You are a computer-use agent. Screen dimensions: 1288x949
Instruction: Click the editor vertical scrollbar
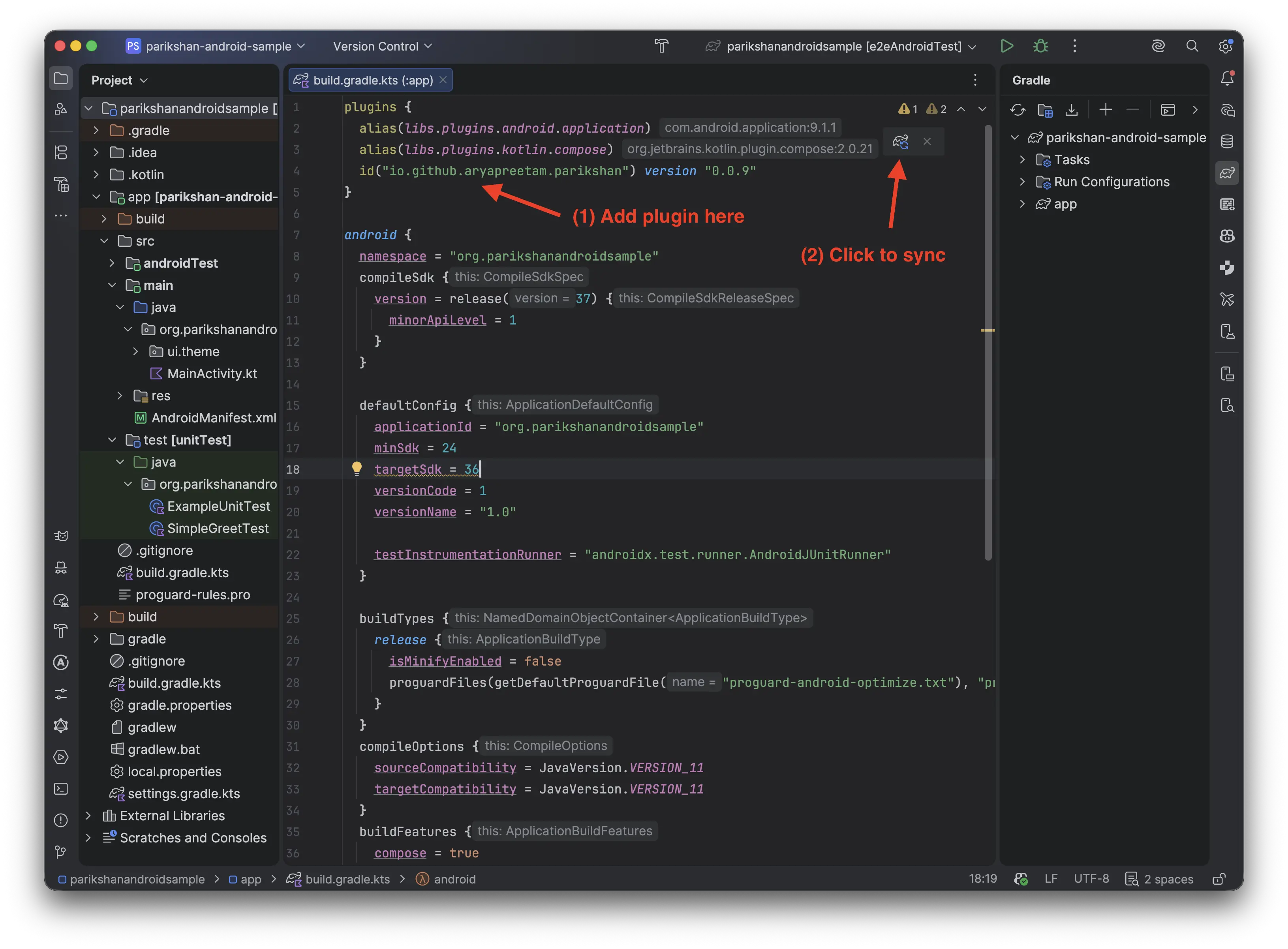point(988,342)
